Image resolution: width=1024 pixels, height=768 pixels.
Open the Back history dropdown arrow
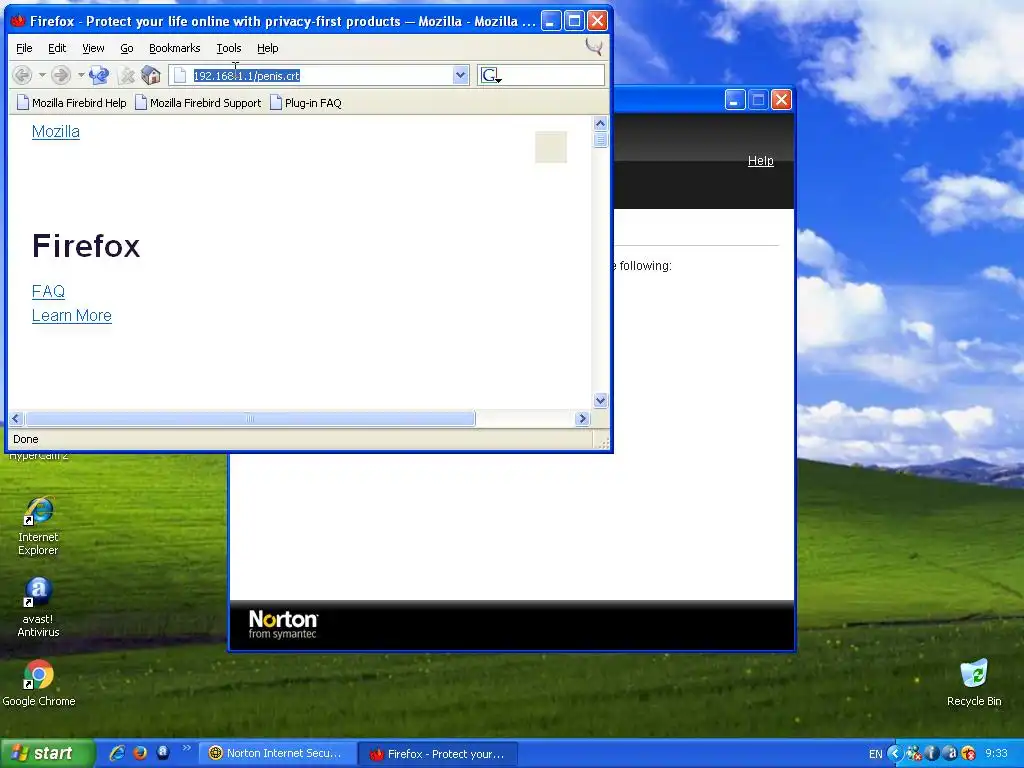click(x=42, y=75)
